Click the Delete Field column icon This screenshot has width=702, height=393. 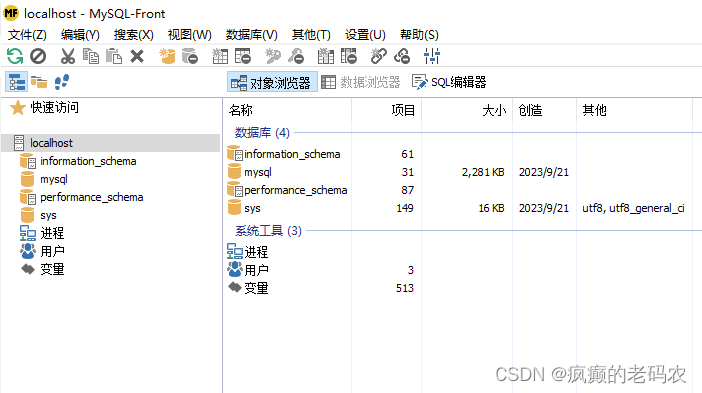click(349, 56)
